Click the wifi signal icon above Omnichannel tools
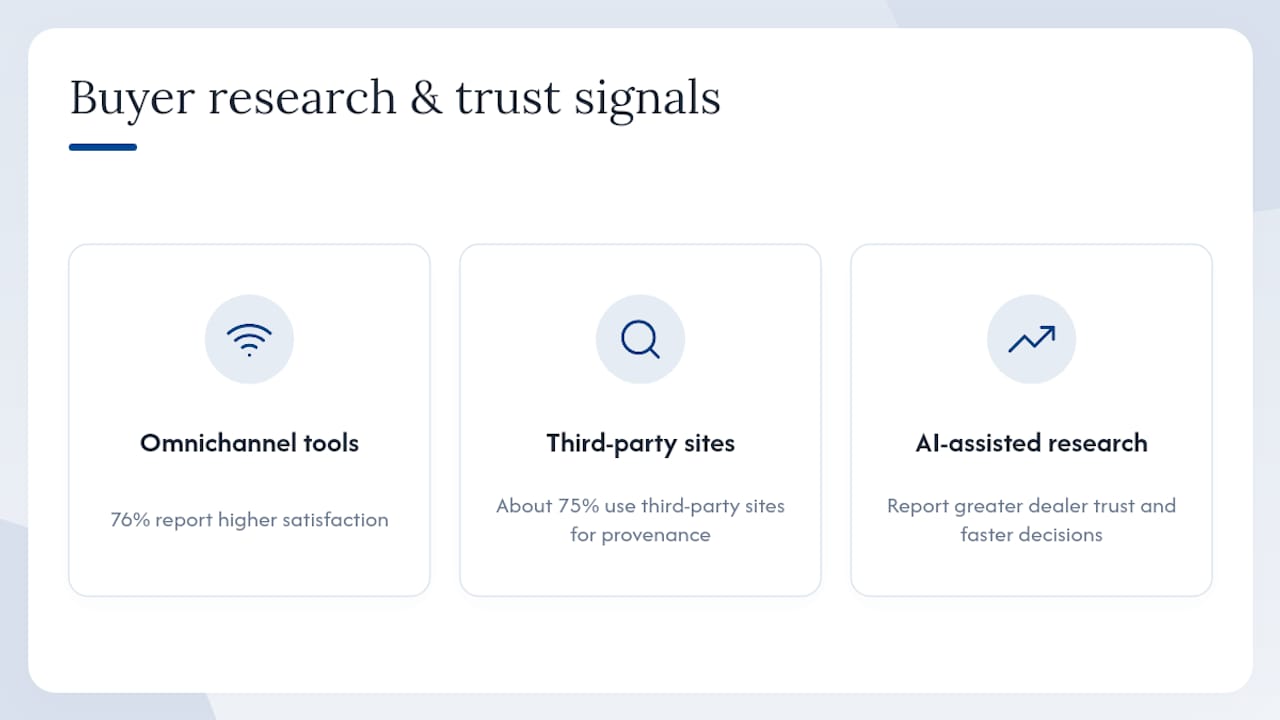1280x720 pixels. (x=249, y=340)
